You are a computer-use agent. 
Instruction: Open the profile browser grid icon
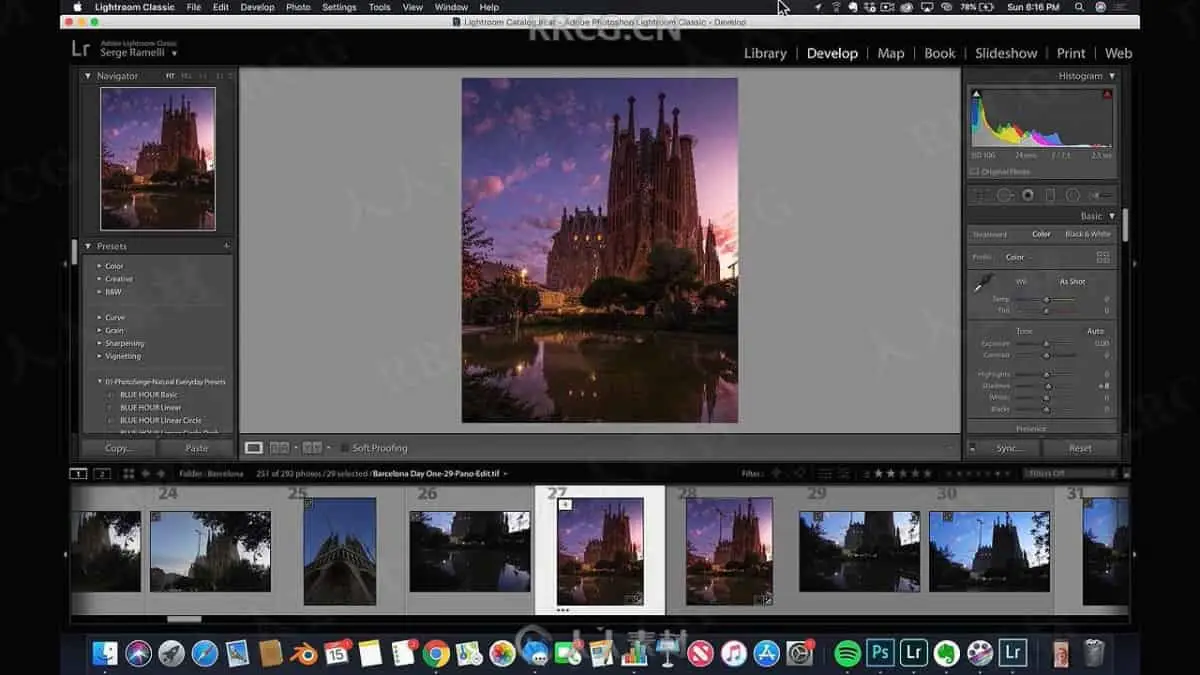coord(1103,257)
